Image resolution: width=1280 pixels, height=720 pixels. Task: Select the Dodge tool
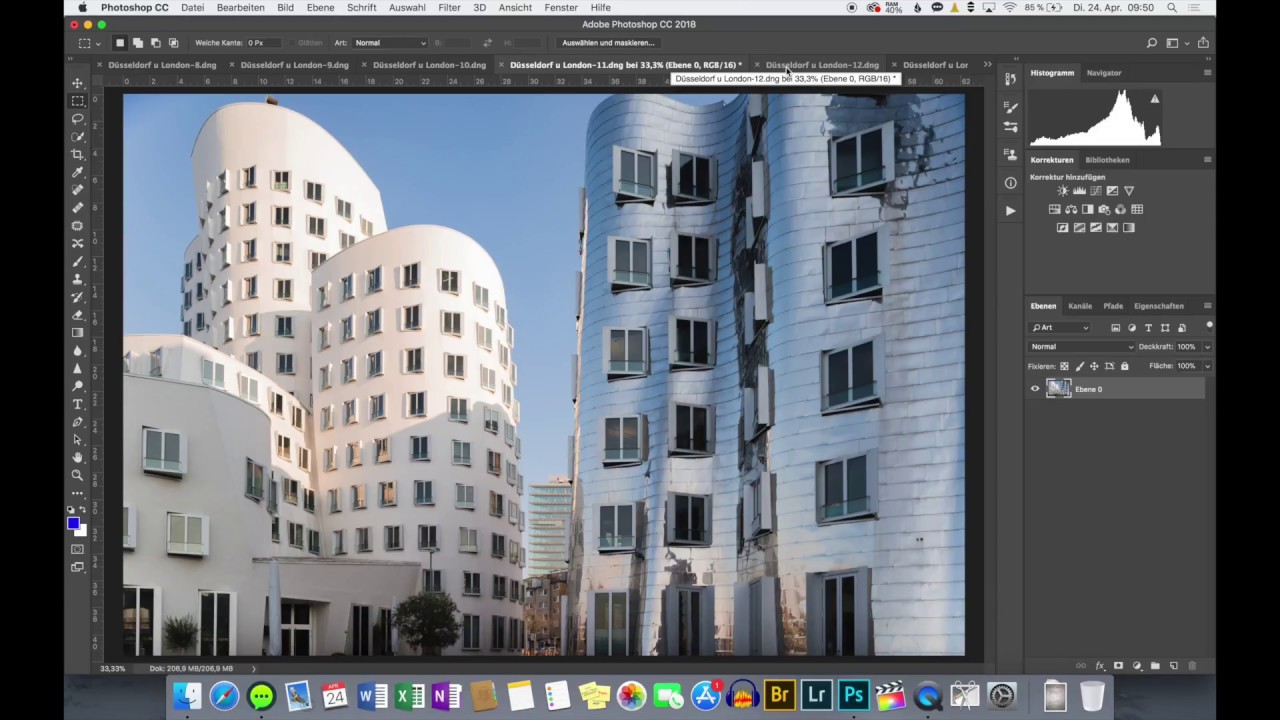(x=78, y=386)
